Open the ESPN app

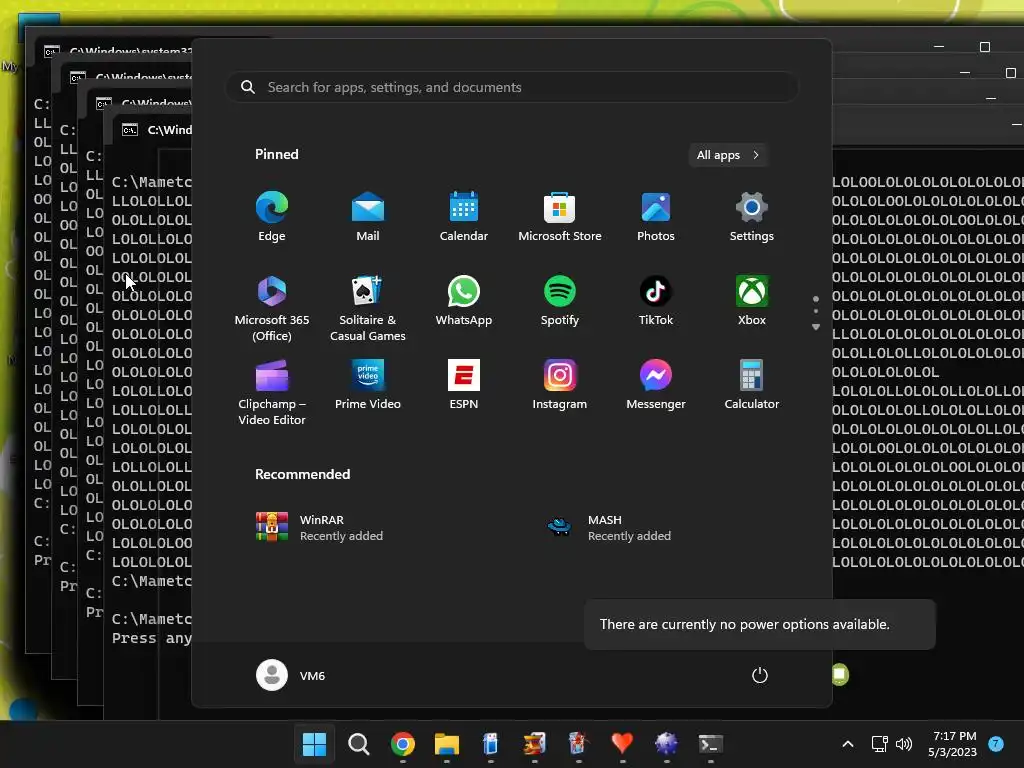(464, 385)
